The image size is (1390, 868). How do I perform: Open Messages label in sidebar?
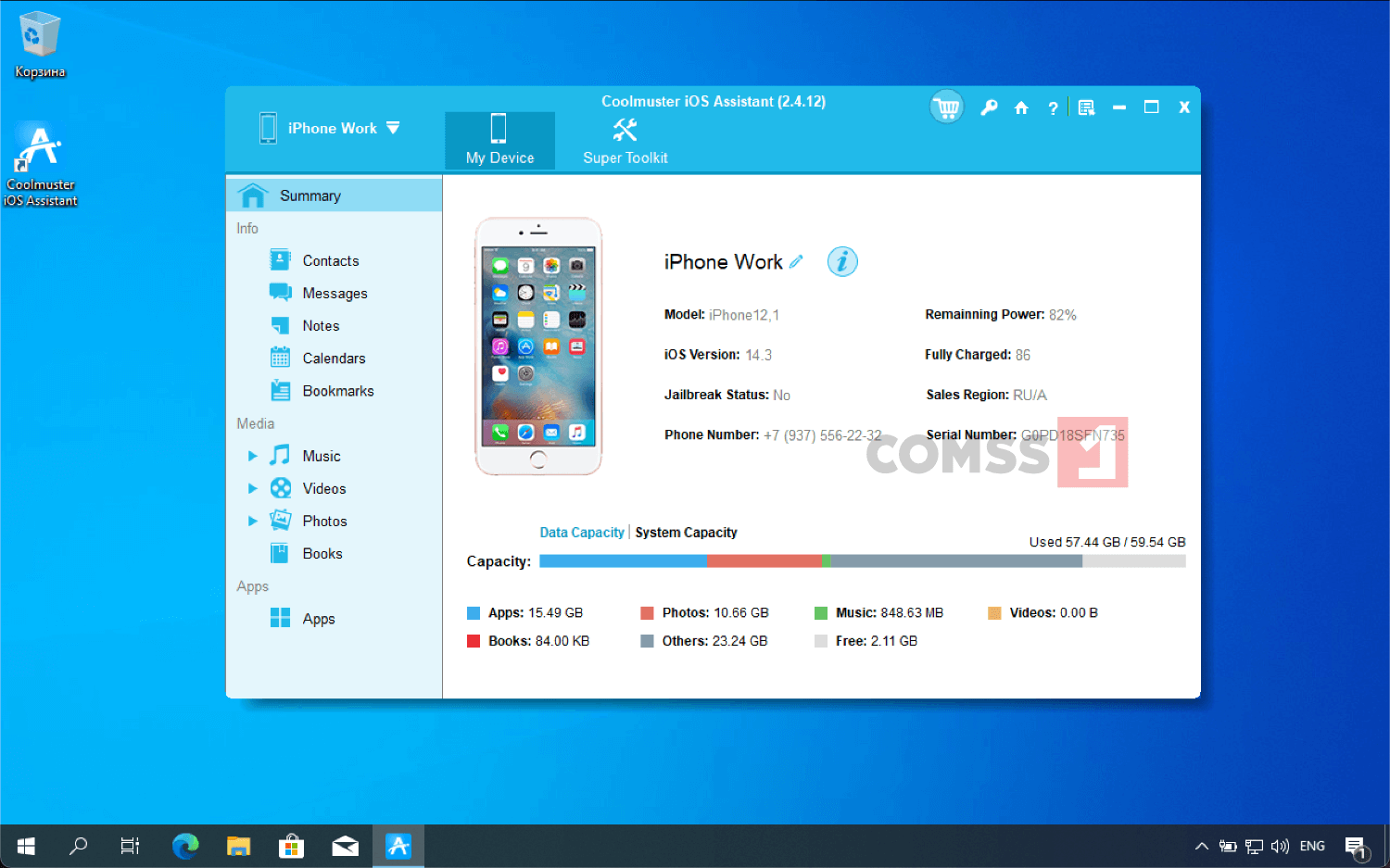(x=335, y=294)
